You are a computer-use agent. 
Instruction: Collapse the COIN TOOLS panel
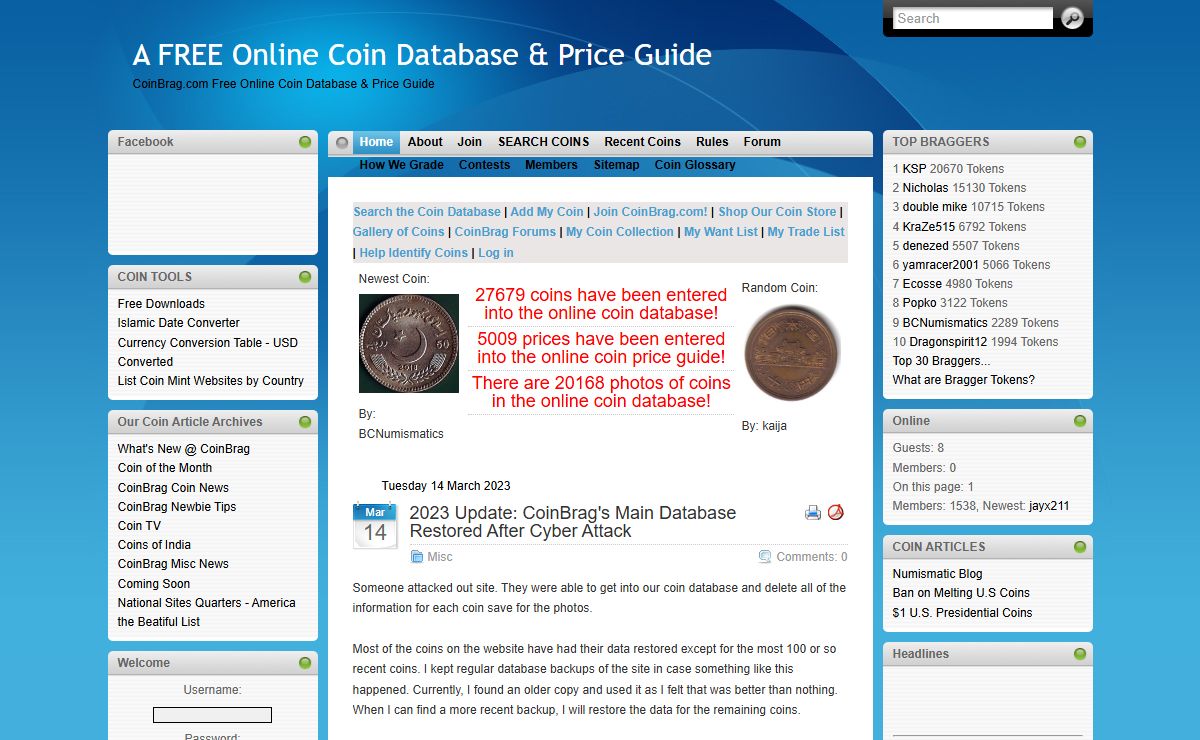(x=305, y=277)
